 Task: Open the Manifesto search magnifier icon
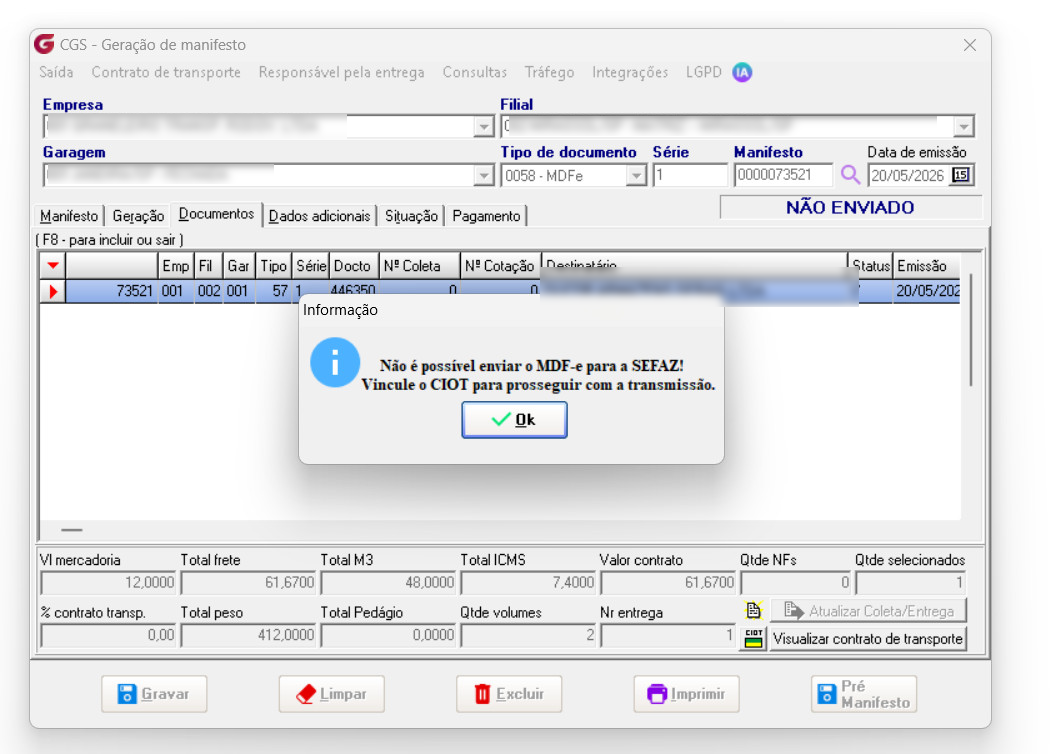849,175
